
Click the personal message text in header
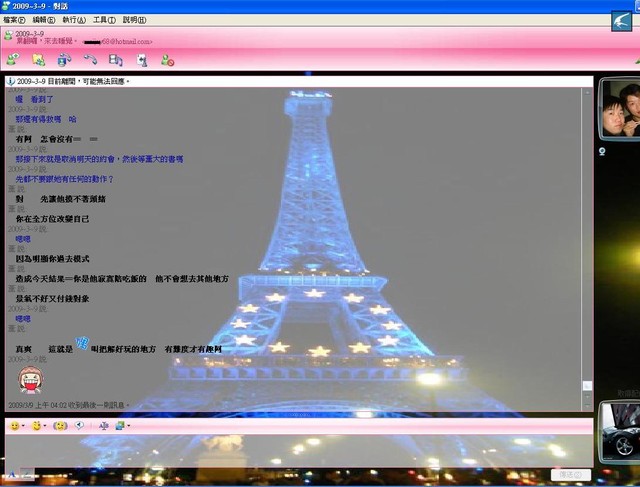coord(46,41)
